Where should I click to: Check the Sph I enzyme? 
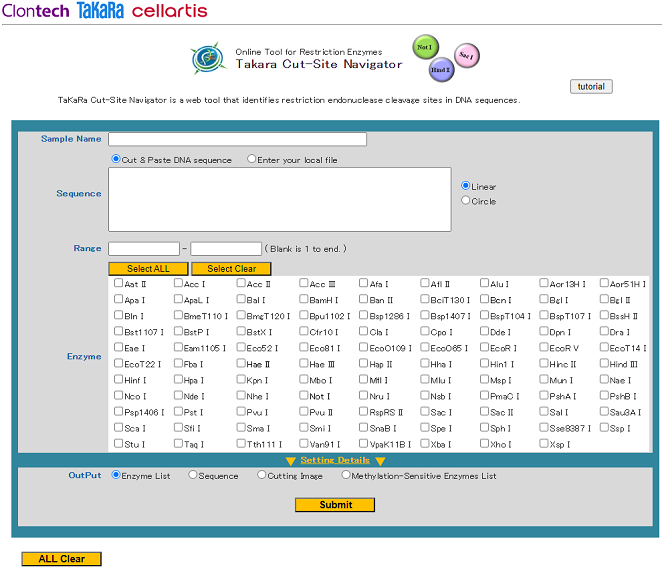[484, 427]
